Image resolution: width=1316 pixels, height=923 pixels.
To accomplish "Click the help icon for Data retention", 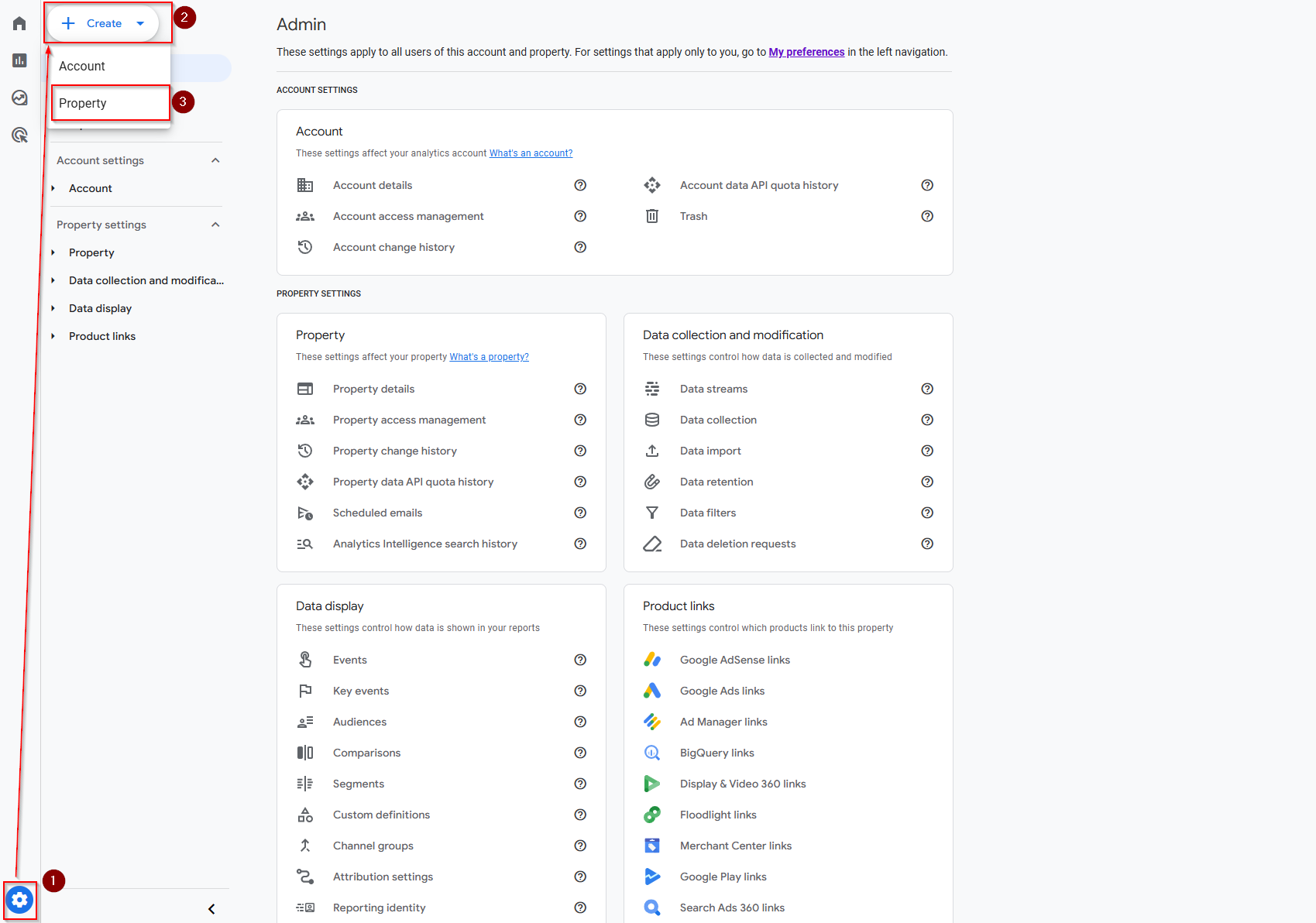I will click(927, 482).
